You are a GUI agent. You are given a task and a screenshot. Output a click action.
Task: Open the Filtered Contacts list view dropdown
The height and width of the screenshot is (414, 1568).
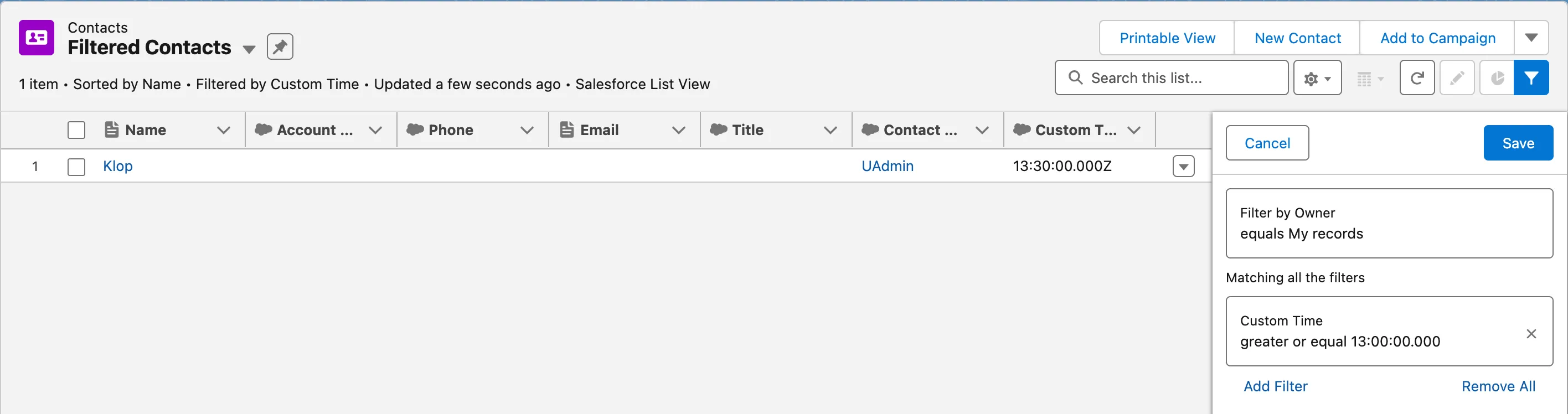(x=249, y=49)
